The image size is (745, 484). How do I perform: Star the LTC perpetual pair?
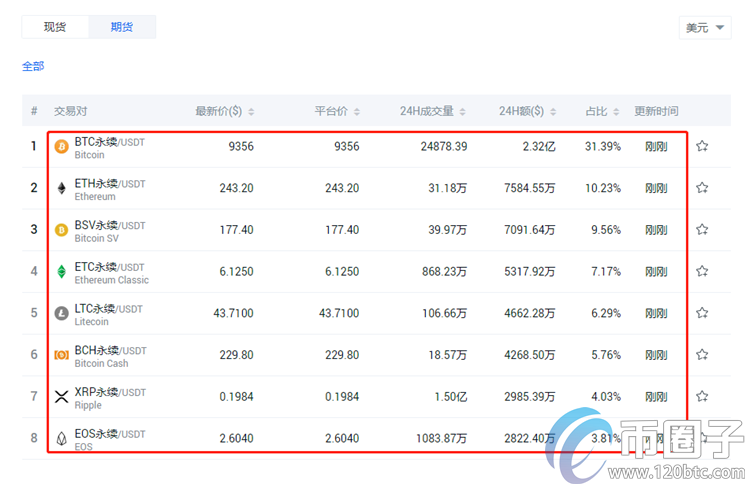702,313
